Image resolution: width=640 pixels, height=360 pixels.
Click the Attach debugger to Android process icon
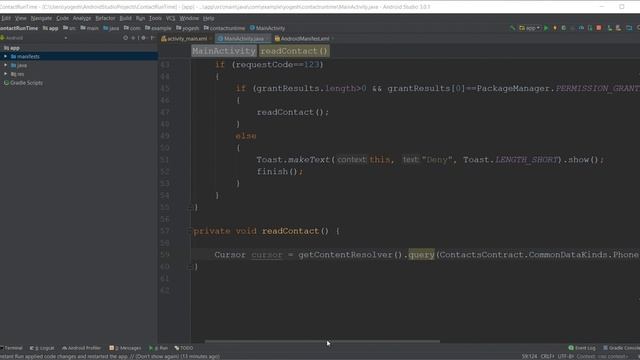[590, 28]
